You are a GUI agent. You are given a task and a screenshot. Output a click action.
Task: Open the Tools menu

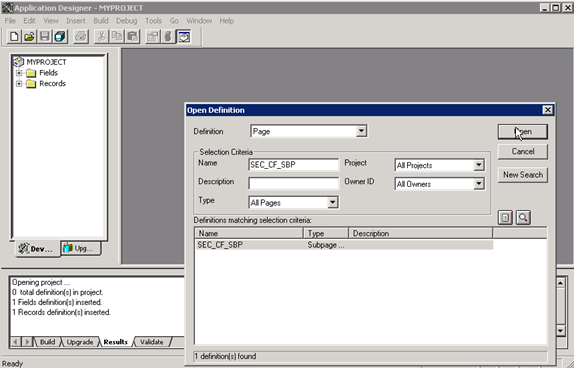[153, 21]
